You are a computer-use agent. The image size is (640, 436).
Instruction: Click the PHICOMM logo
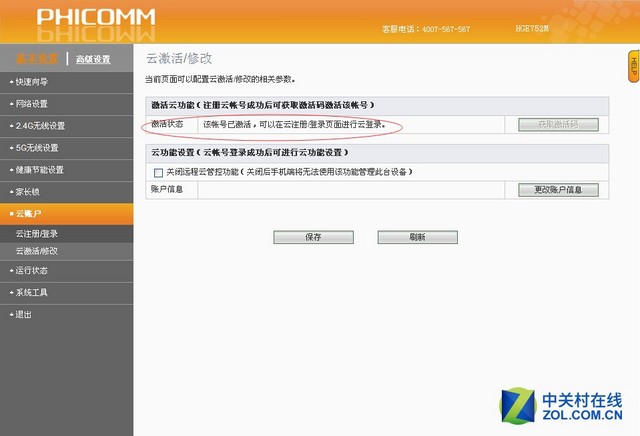tap(96, 18)
